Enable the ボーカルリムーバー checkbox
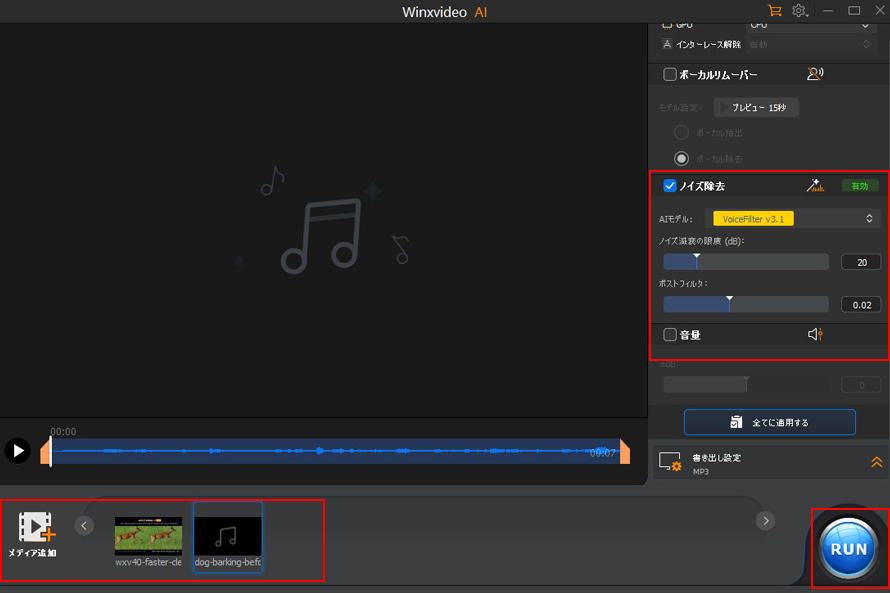This screenshot has width=890, height=593. pos(670,74)
